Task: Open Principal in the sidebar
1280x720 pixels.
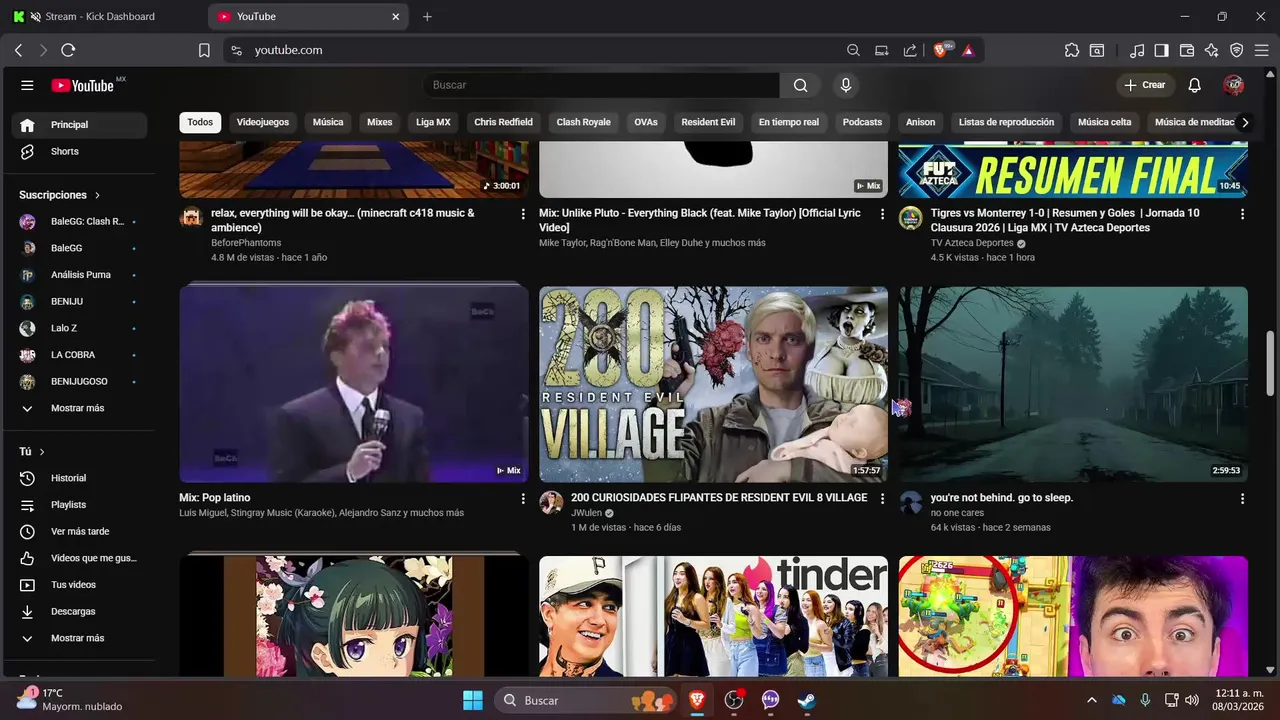Action: click(x=79, y=125)
